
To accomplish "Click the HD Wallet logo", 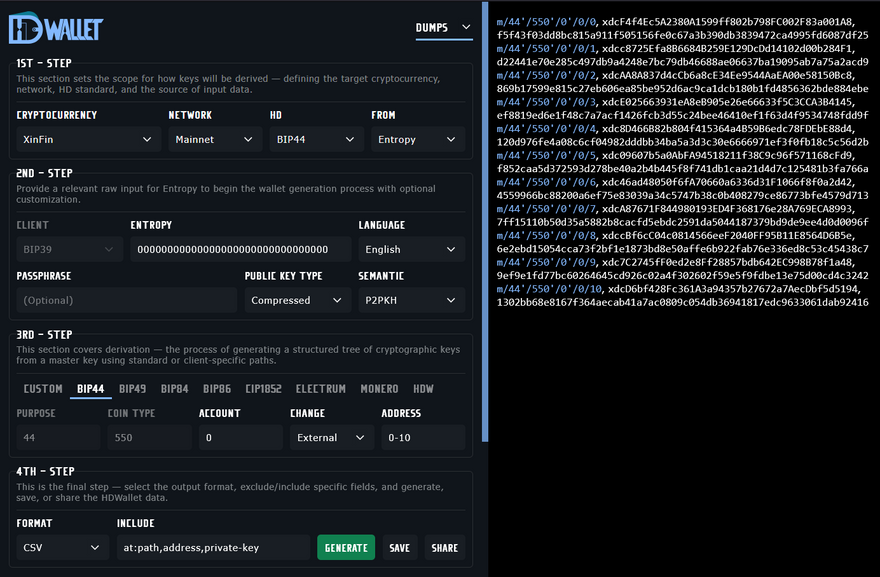I will (56, 29).
